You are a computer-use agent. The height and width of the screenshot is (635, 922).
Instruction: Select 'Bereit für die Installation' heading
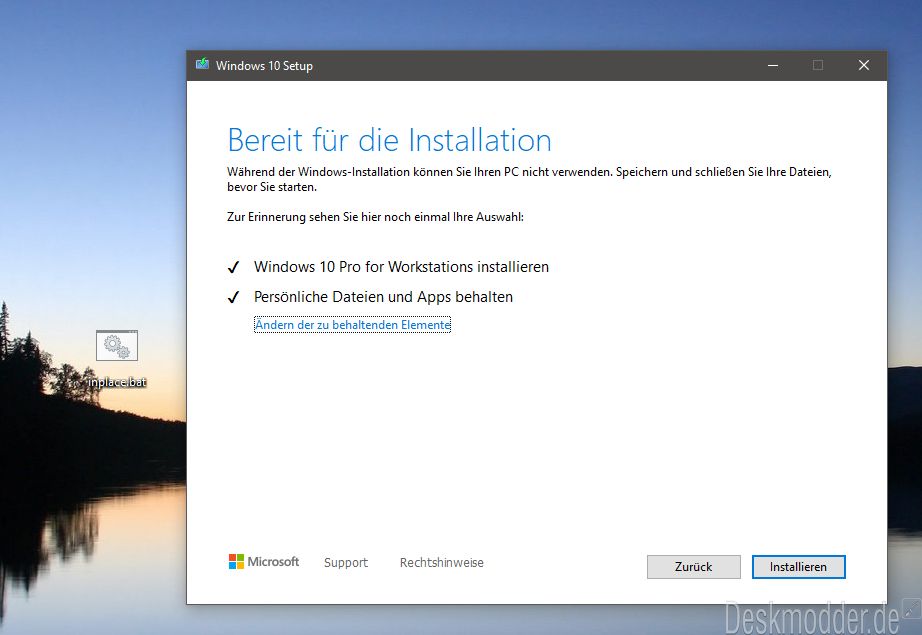[x=389, y=141]
